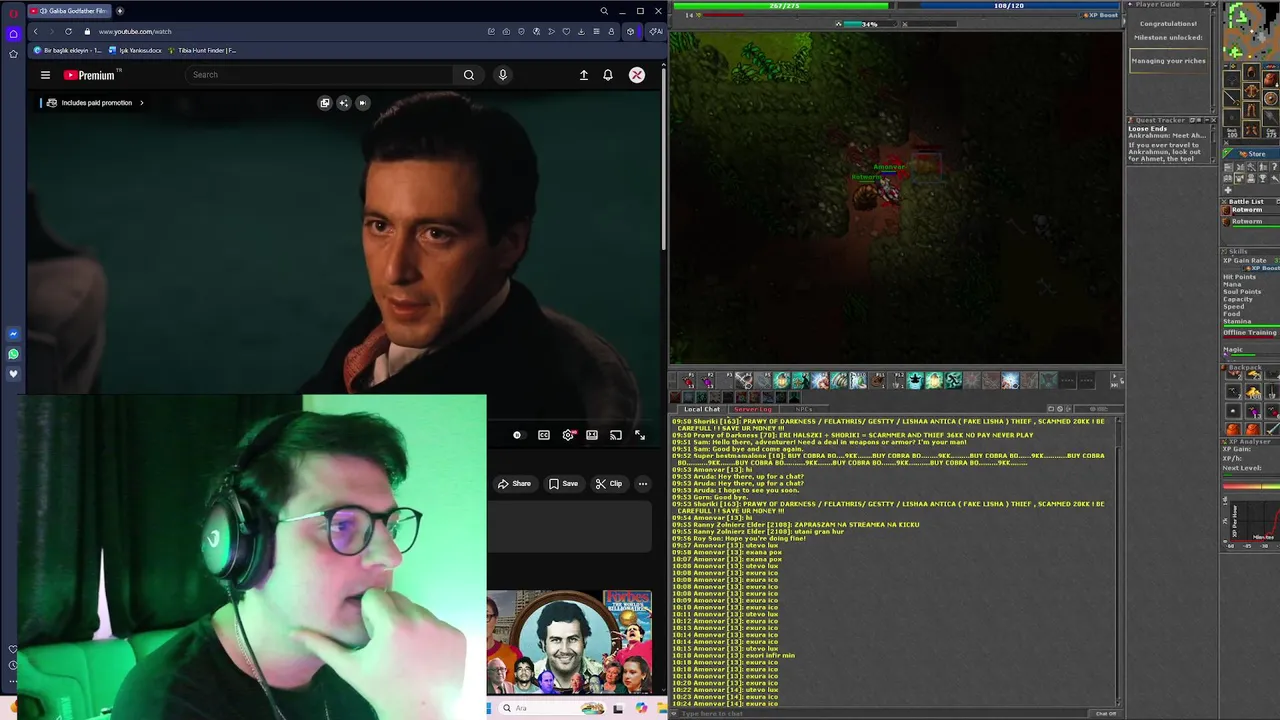Collapse the Battle List panel header
Screen dimensions: 1280x720
pos(1250,201)
